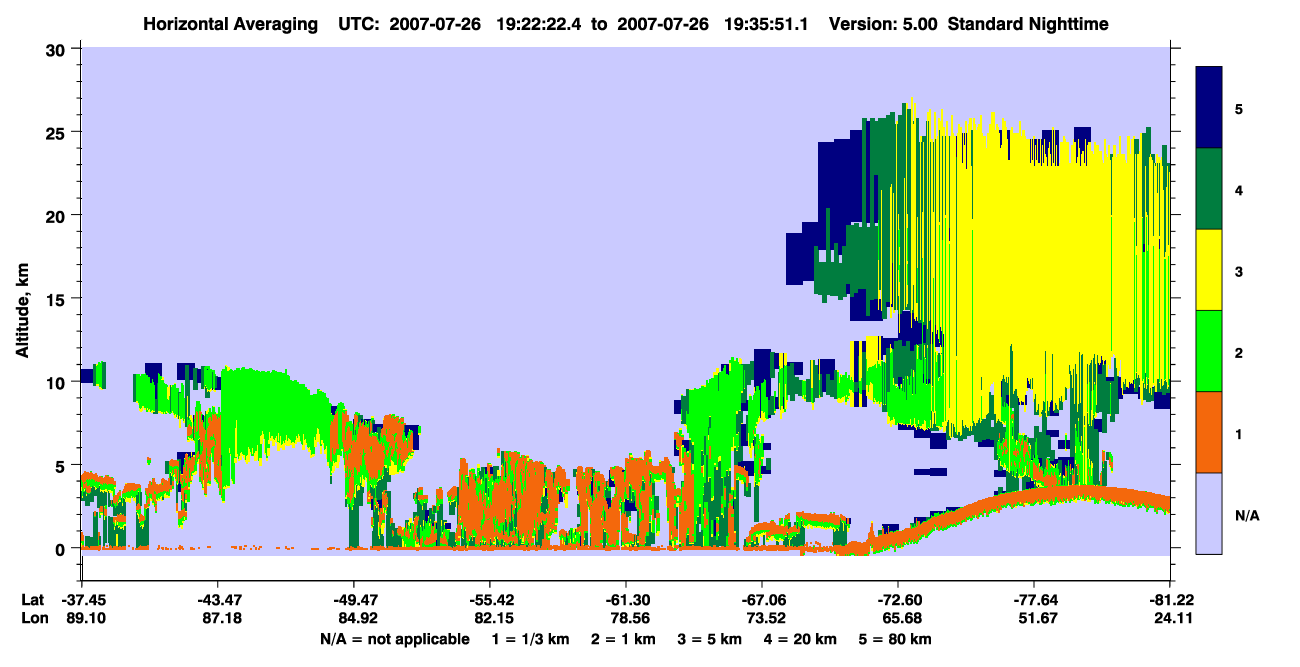Viewport: 1300px width, 667px height.
Task: Click latitude value -72.60
Action: point(898,600)
